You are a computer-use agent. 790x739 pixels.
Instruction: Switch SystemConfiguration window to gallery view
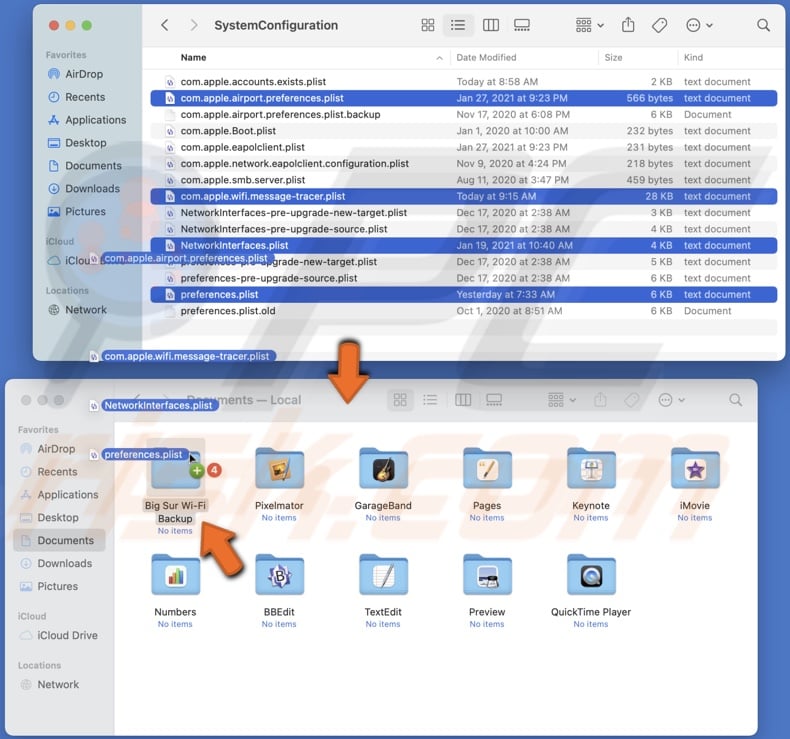click(521, 25)
